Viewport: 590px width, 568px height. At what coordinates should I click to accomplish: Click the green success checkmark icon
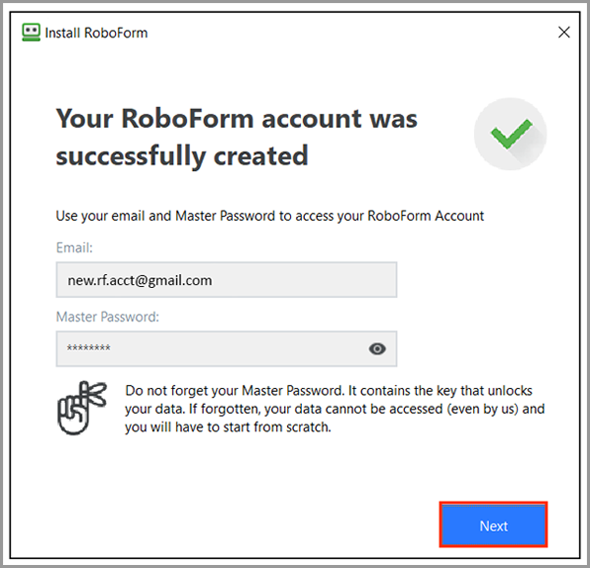click(x=510, y=134)
